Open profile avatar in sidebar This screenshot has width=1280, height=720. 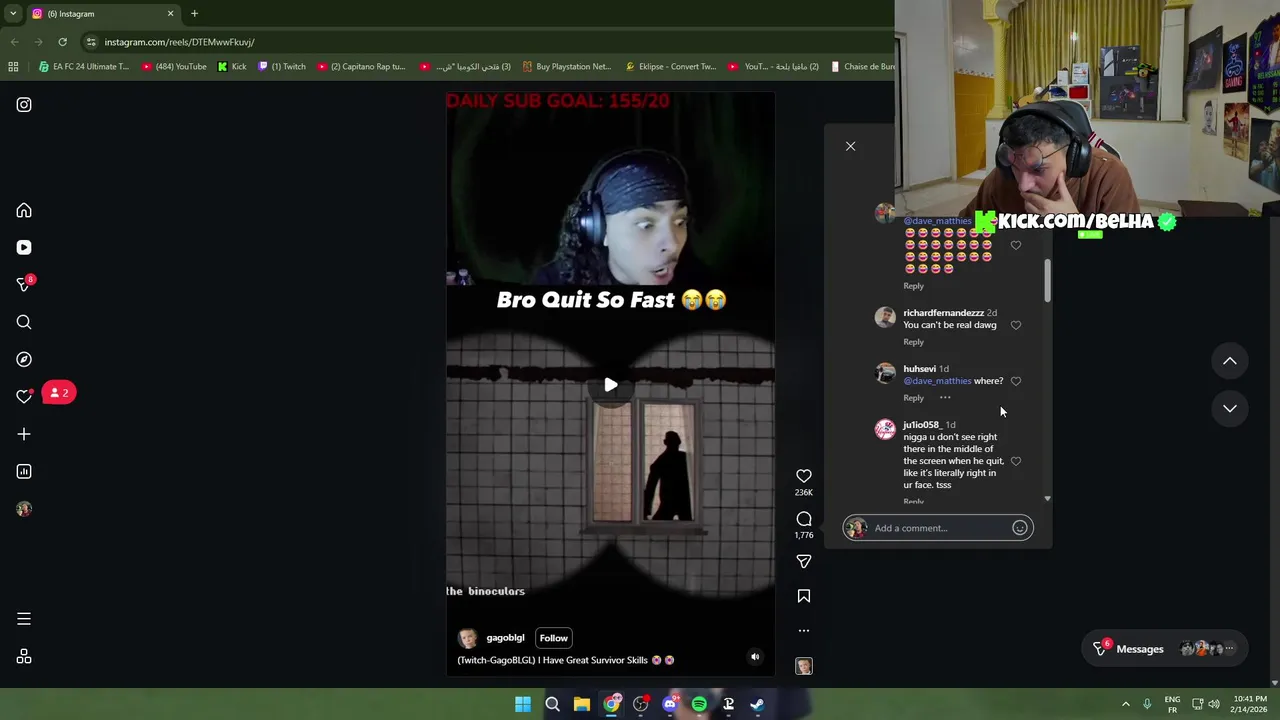[24, 509]
